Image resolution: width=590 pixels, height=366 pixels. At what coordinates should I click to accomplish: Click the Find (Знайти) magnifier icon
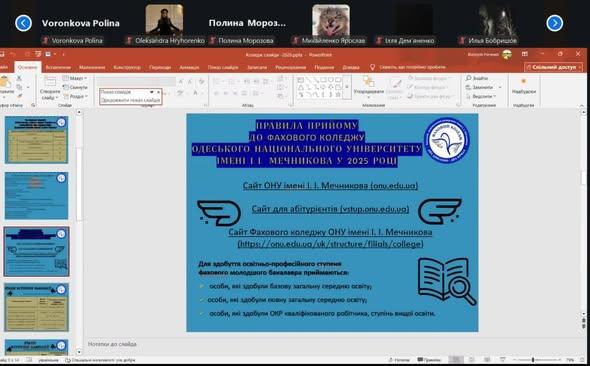468,78
